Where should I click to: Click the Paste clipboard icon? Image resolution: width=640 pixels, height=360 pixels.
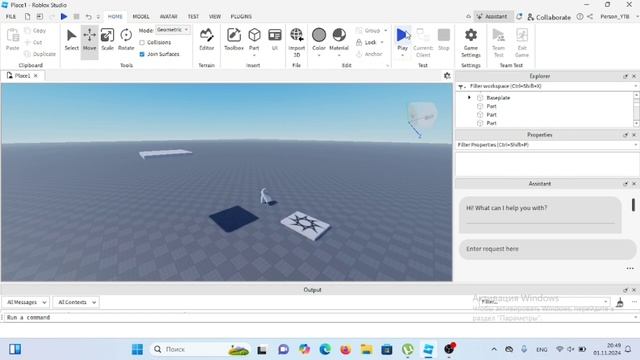click(13, 40)
